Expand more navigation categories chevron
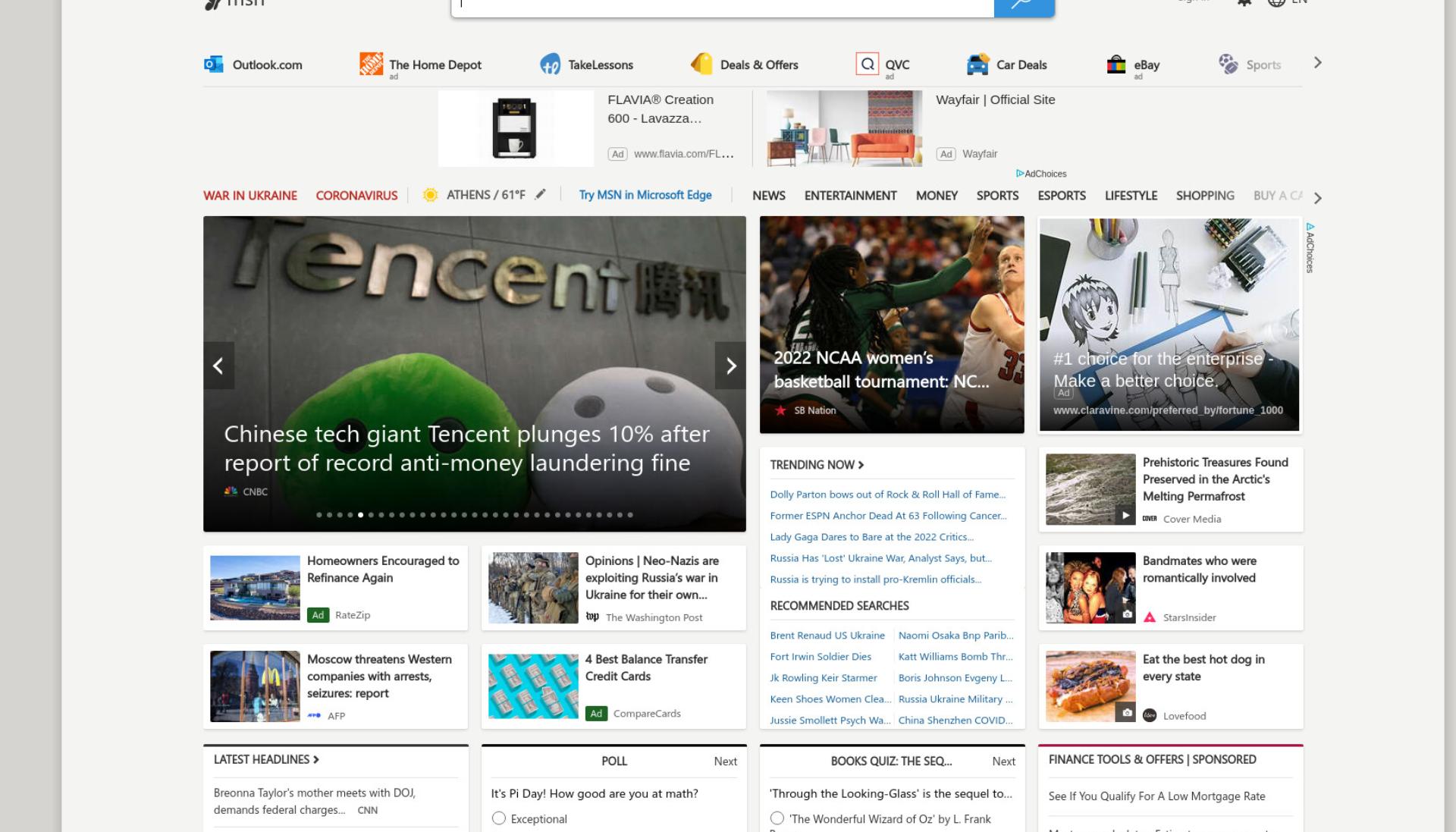This screenshot has width=1456, height=832. [1317, 198]
